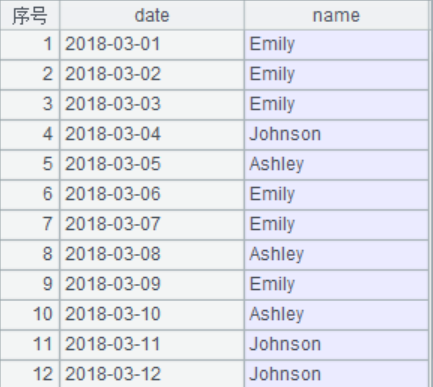Click the 序号 column header
This screenshot has width=433, height=387.
(30, 15)
